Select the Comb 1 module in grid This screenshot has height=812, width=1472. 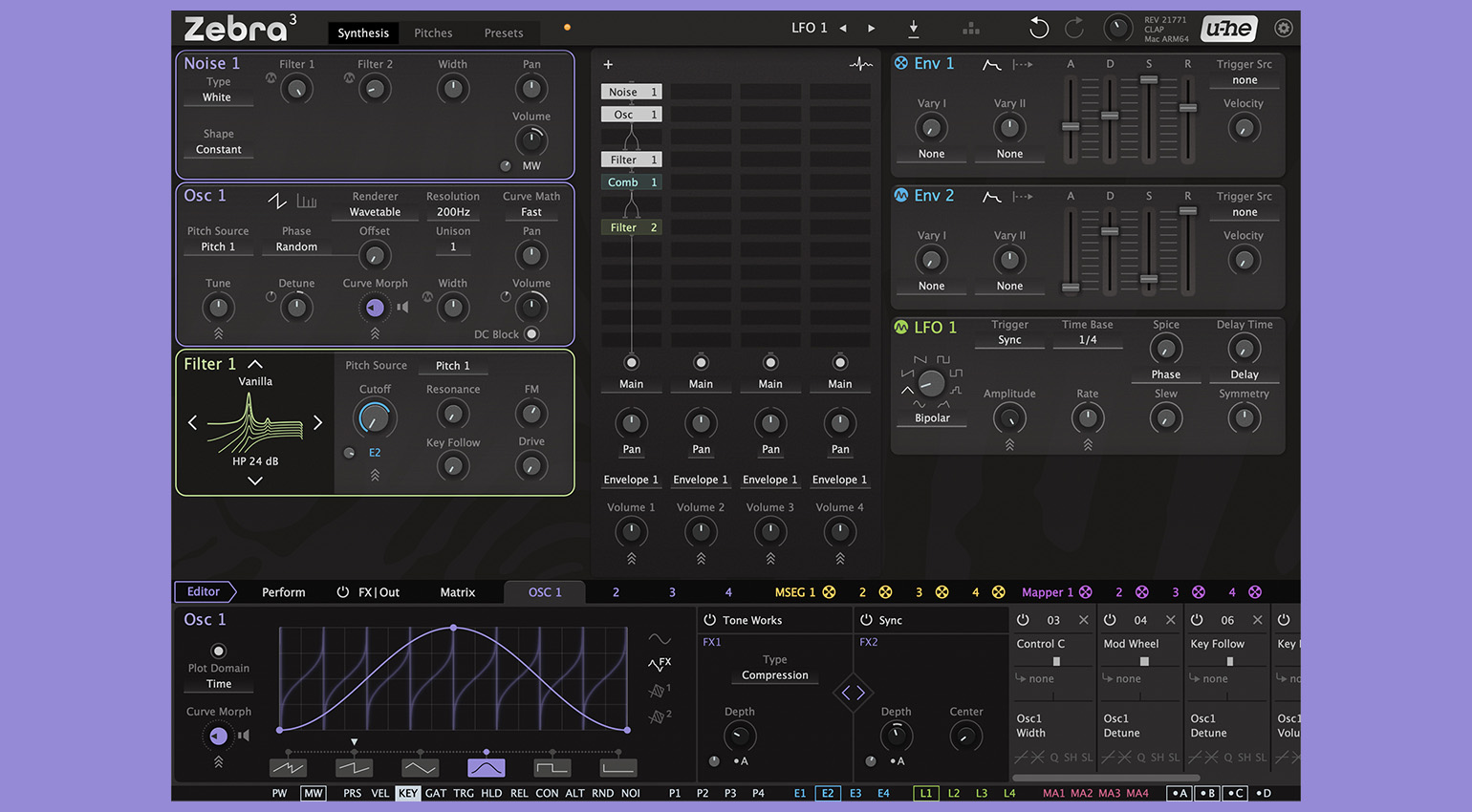631,182
